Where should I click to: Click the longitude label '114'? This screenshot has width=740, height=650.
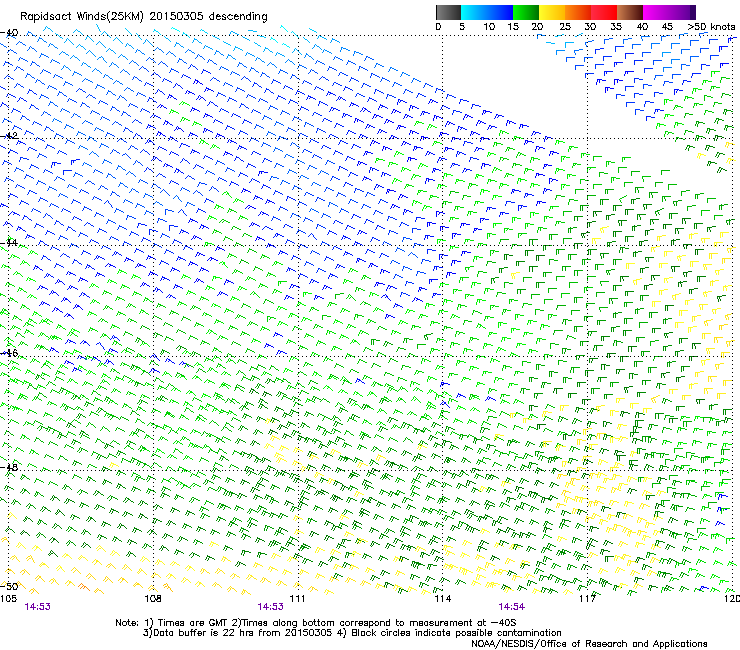(x=442, y=599)
